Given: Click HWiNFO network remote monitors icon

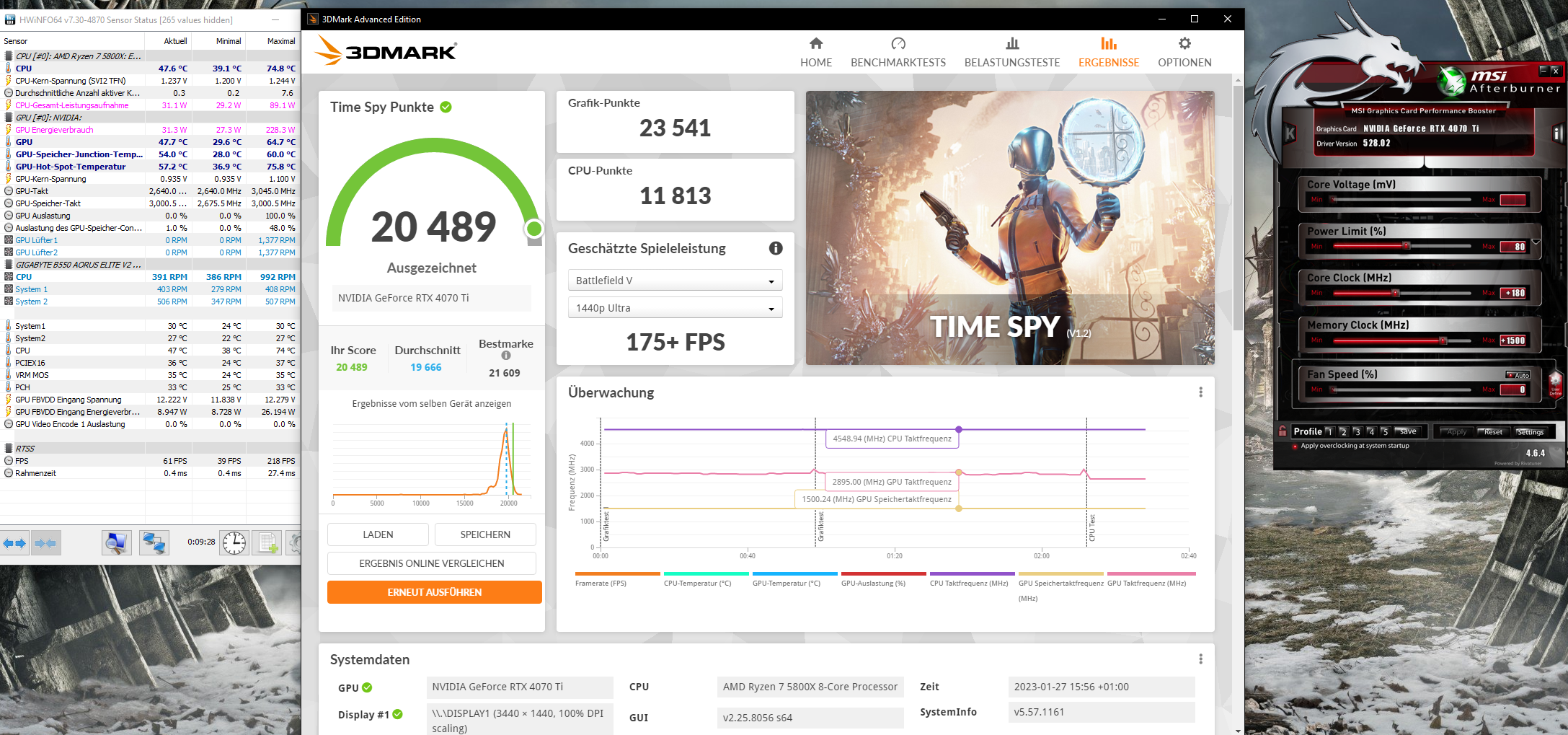Looking at the screenshot, I should point(154,542).
